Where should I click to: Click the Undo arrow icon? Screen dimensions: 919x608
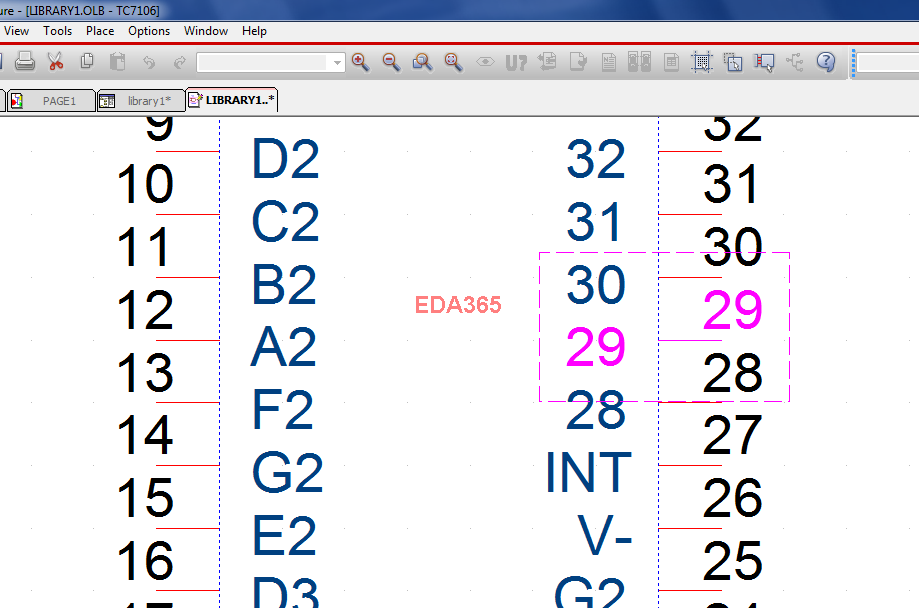tap(149, 62)
